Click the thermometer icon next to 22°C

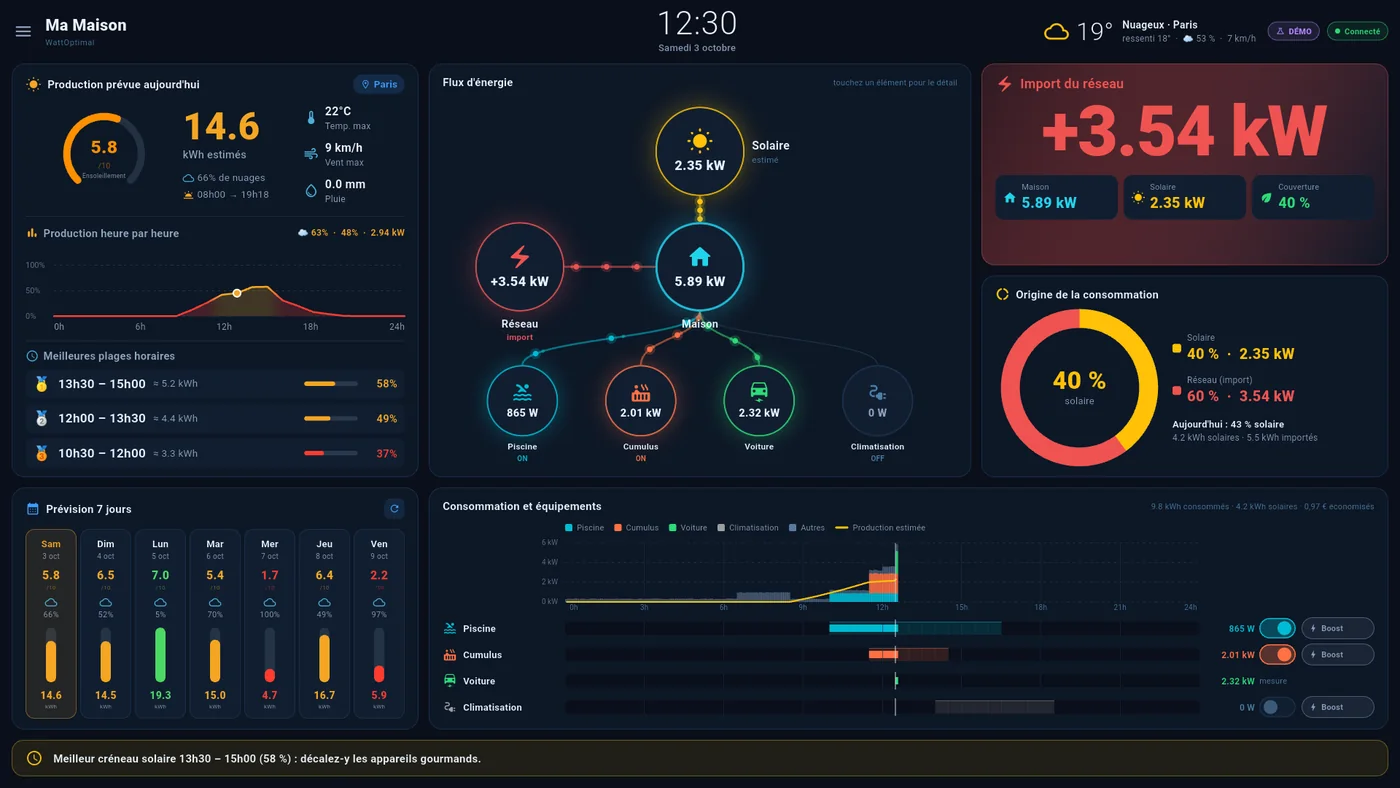coord(311,118)
